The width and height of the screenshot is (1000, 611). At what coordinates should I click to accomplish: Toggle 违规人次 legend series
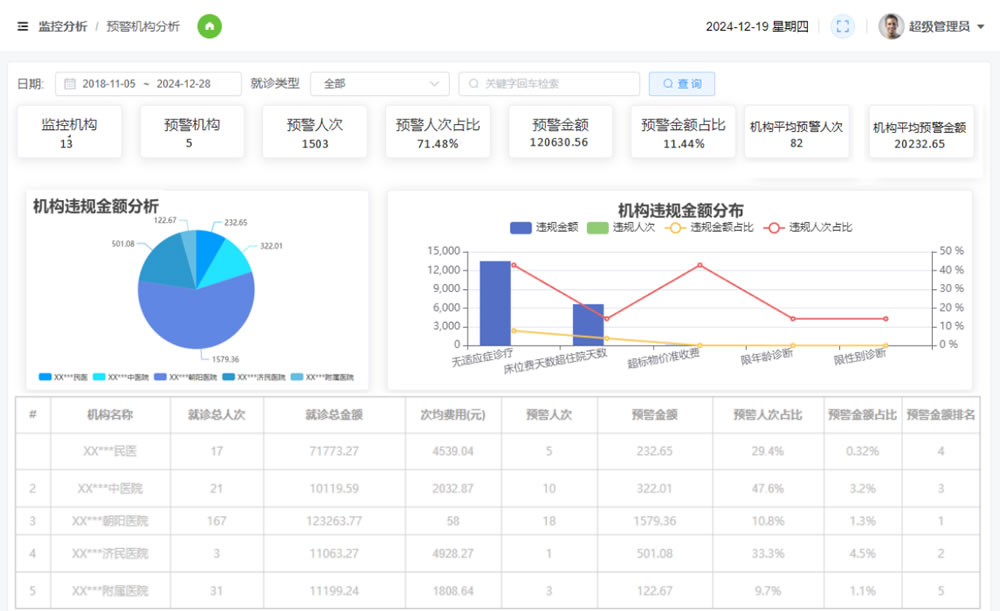pyautogui.click(x=621, y=227)
